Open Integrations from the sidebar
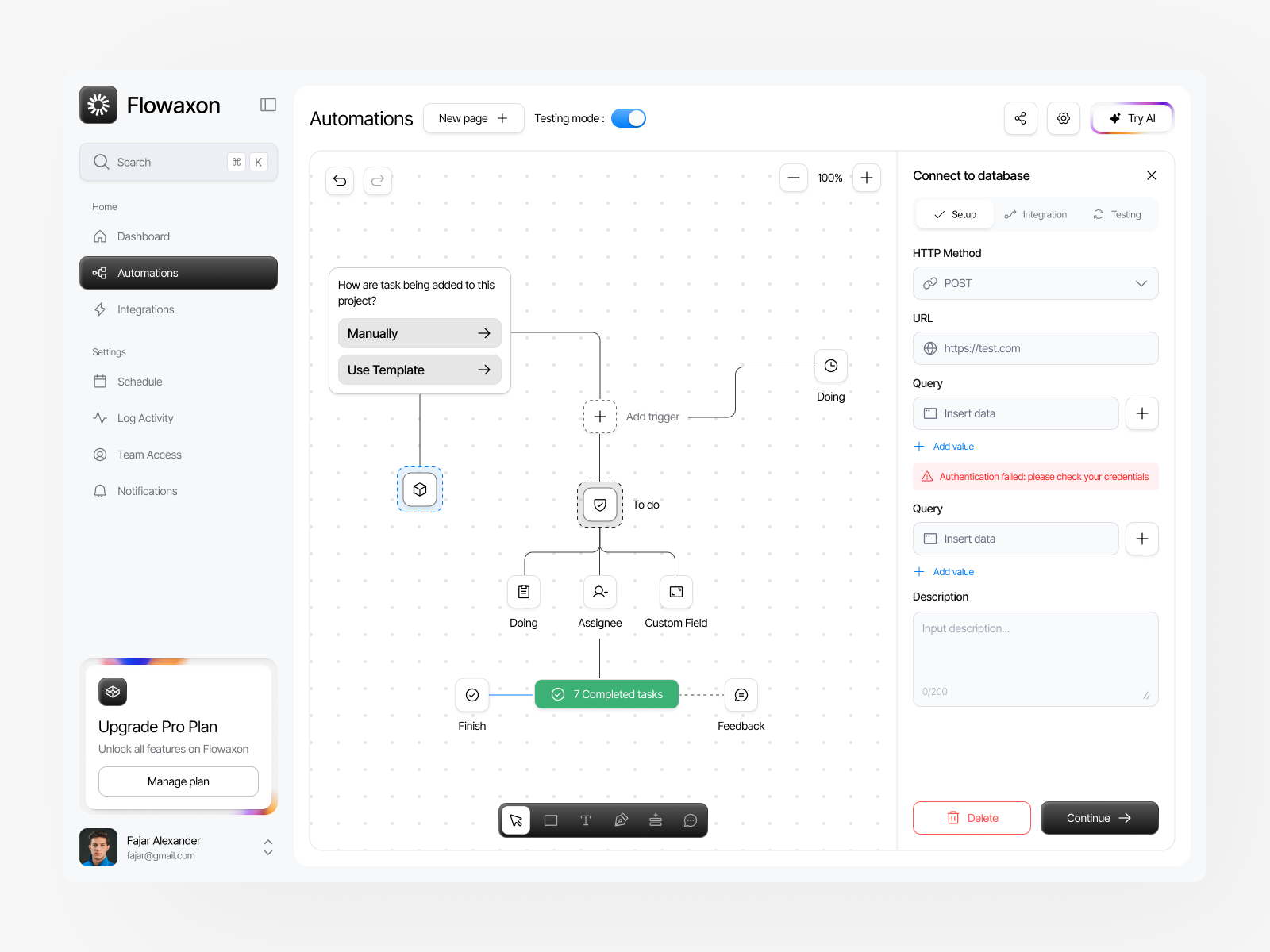 (144, 309)
